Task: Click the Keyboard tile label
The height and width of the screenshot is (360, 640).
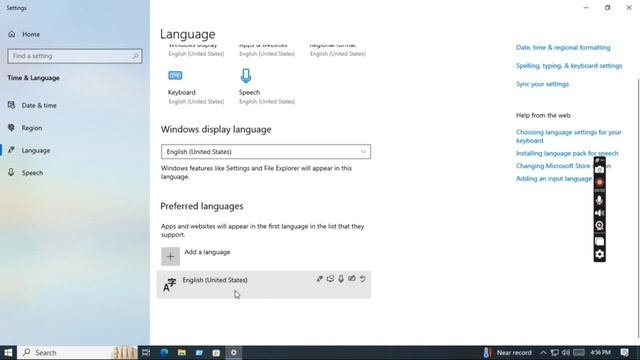Action: [x=182, y=93]
